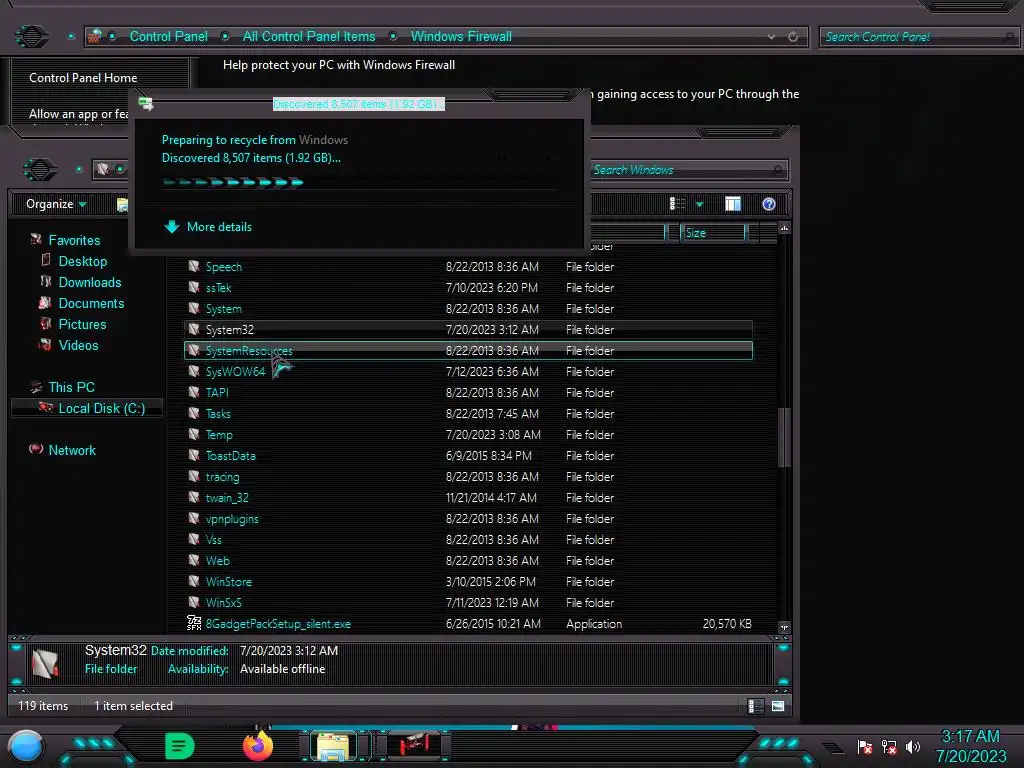Image resolution: width=1024 pixels, height=768 pixels.
Task: Click the Tasks folder icon
Action: [x=194, y=413]
